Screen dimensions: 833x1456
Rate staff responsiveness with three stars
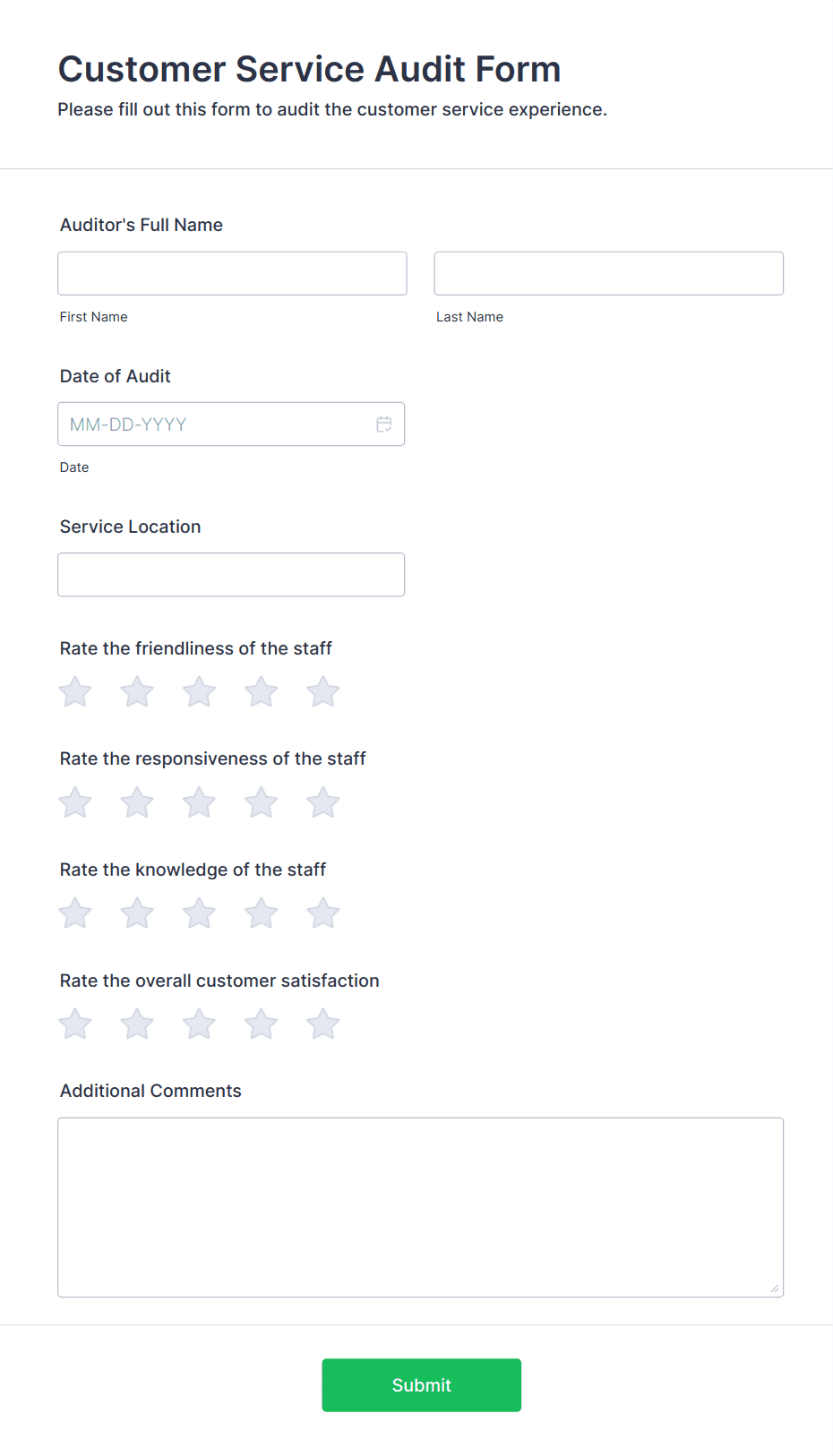199,802
